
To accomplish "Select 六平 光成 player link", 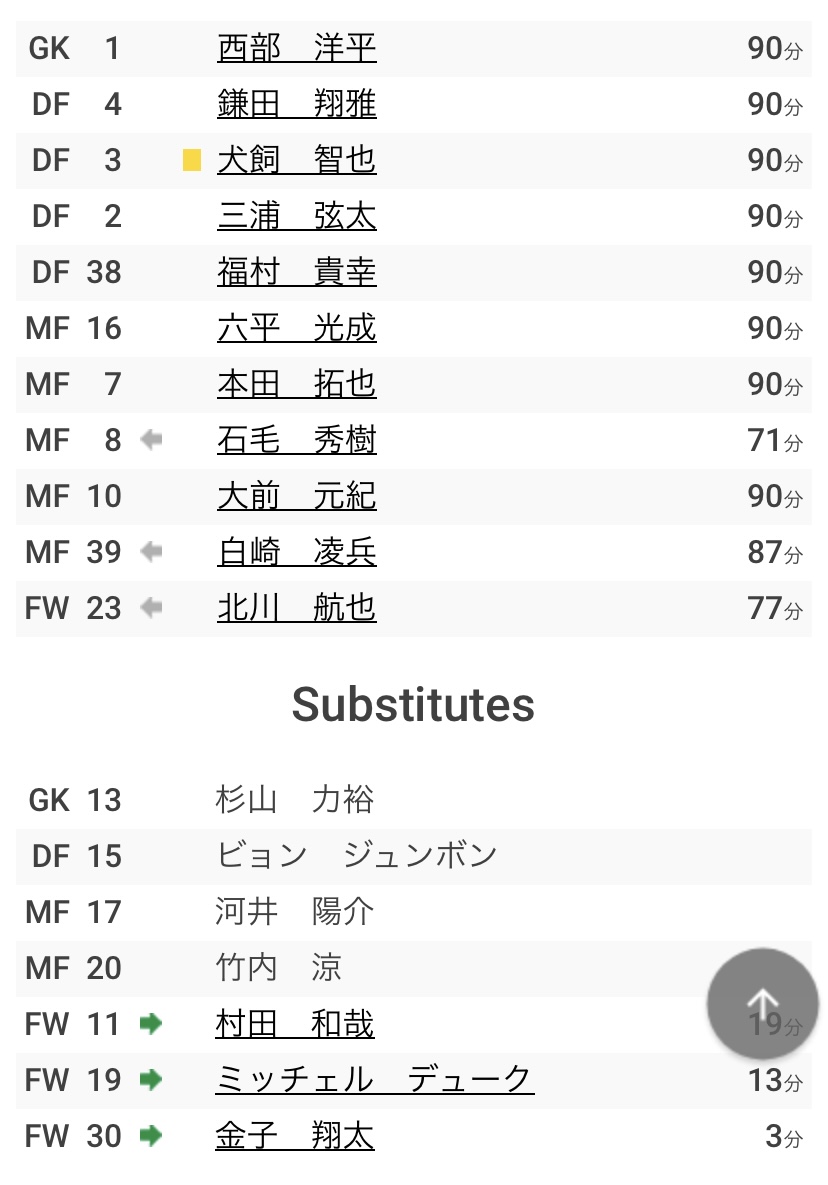I will click(x=297, y=328).
